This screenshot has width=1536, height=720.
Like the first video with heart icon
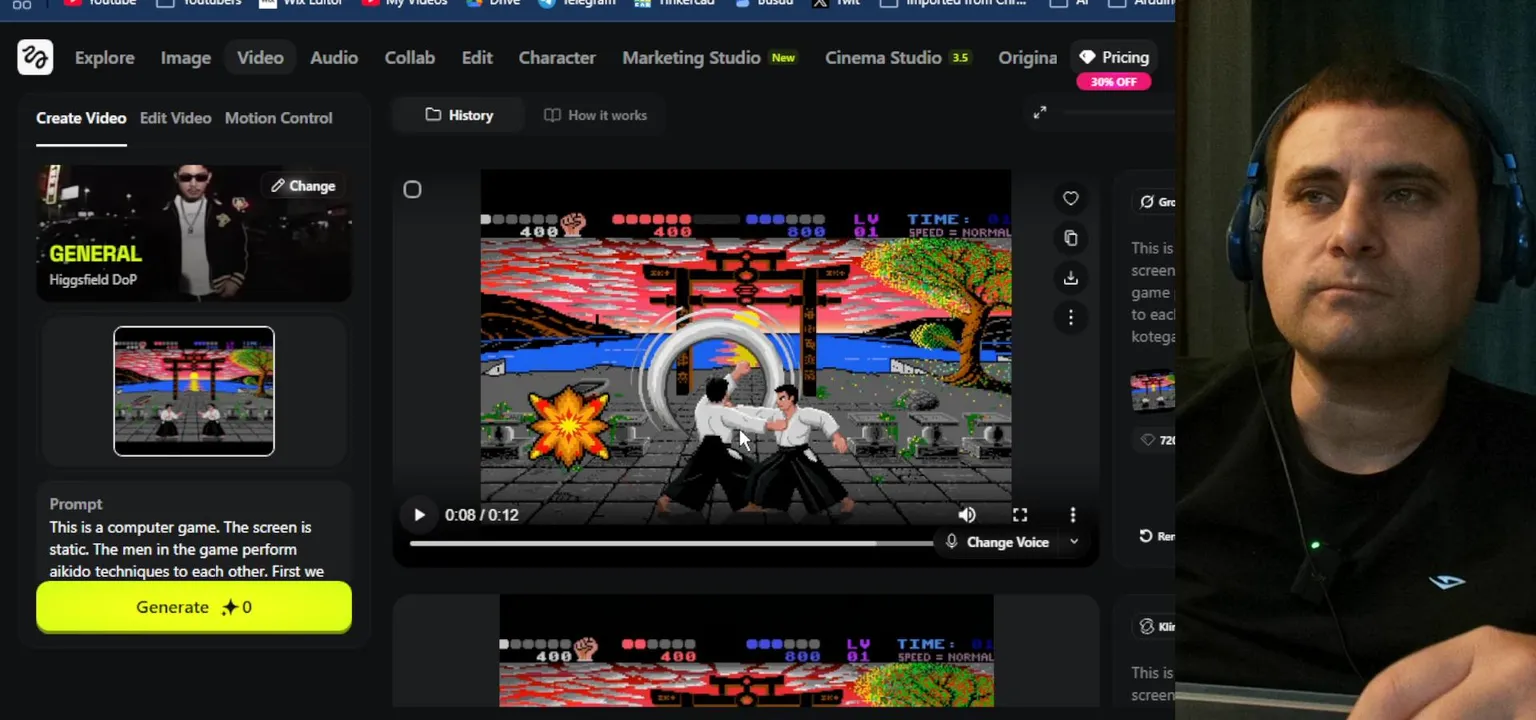pyautogui.click(x=1070, y=199)
